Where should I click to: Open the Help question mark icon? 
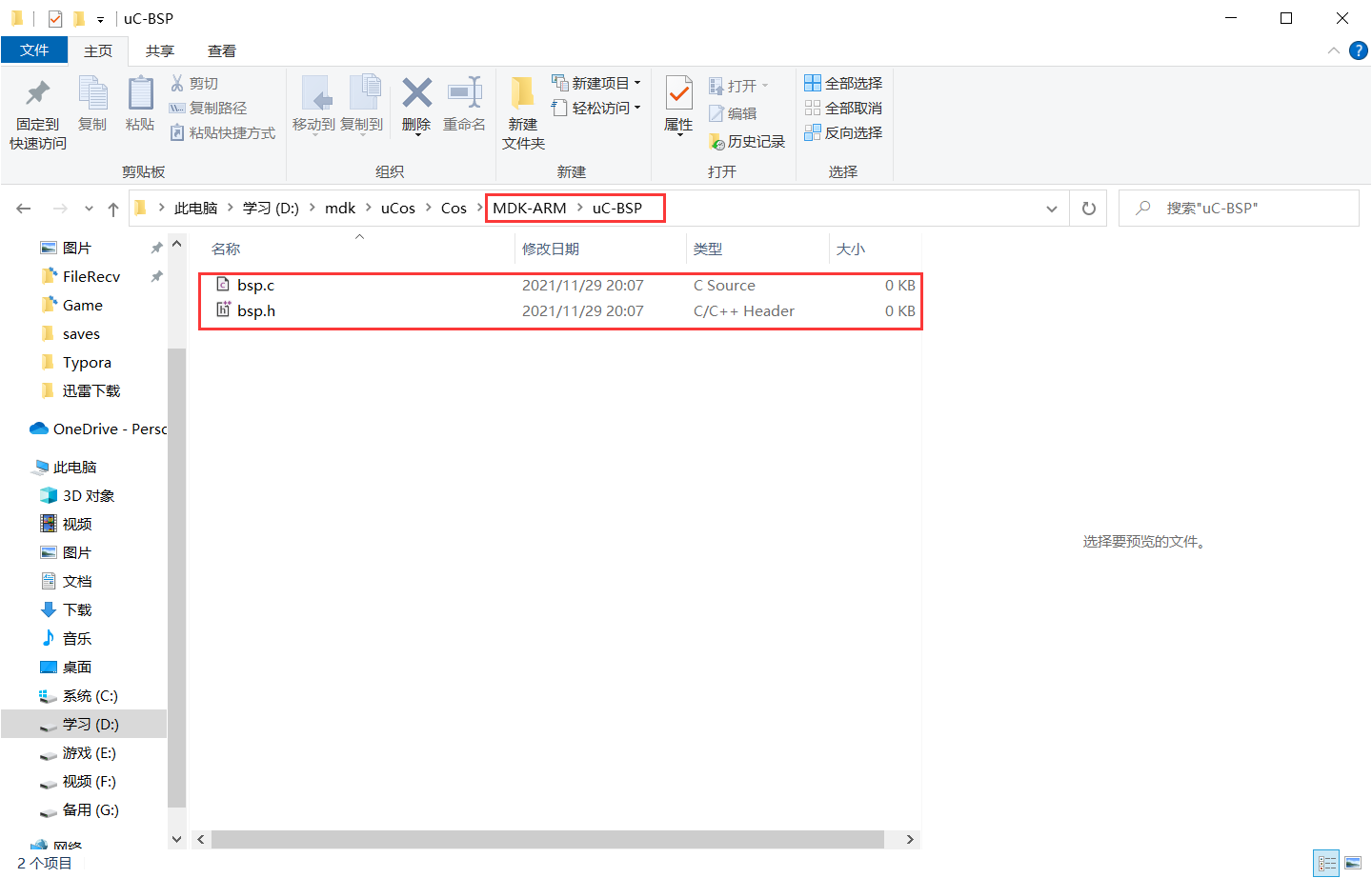(1359, 50)
